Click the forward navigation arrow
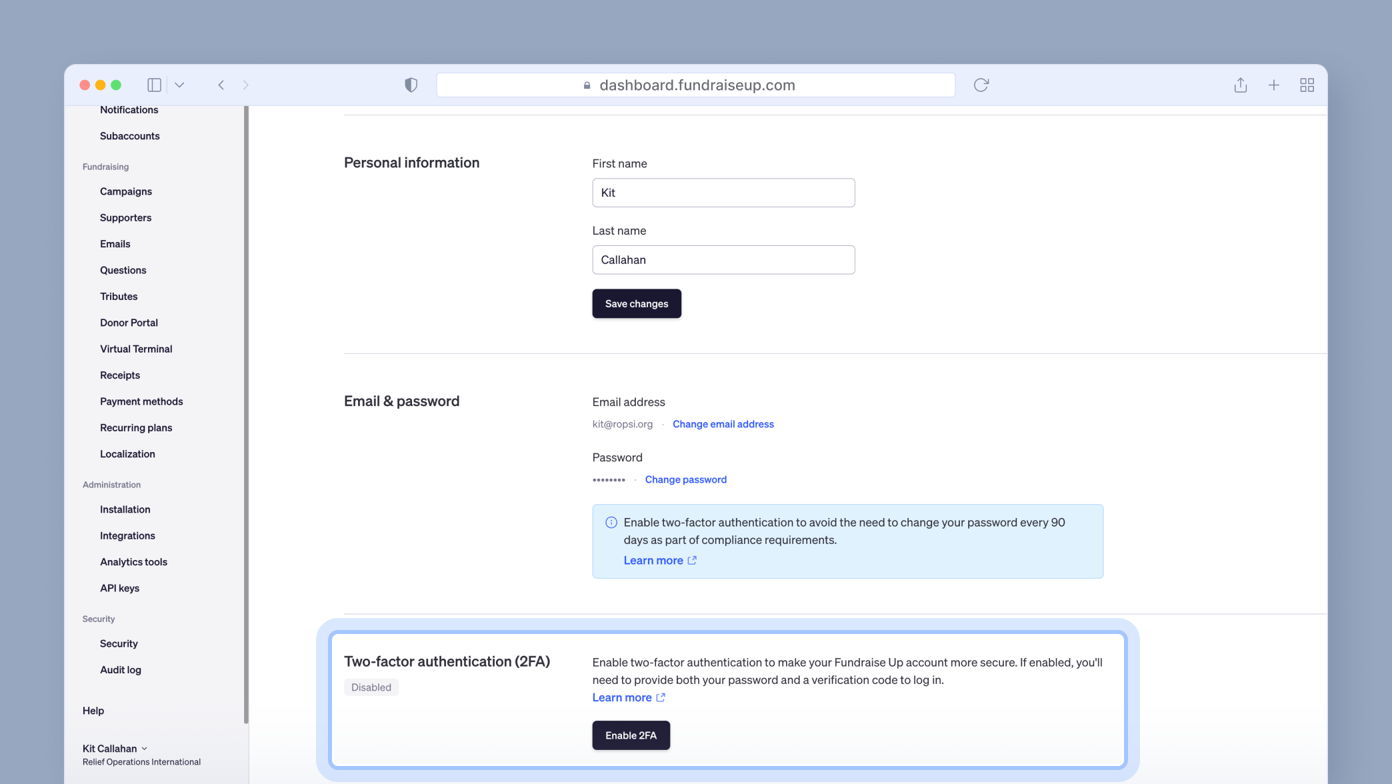This screenshot has width=1392, height=784. [x=246, y=85]
